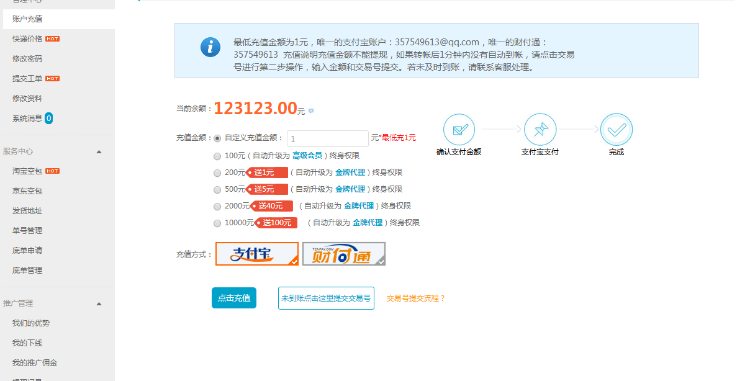Open 底单管理 in the sidebar
The height and width of the screenshot is (381, 750).
tap(27, 271)
